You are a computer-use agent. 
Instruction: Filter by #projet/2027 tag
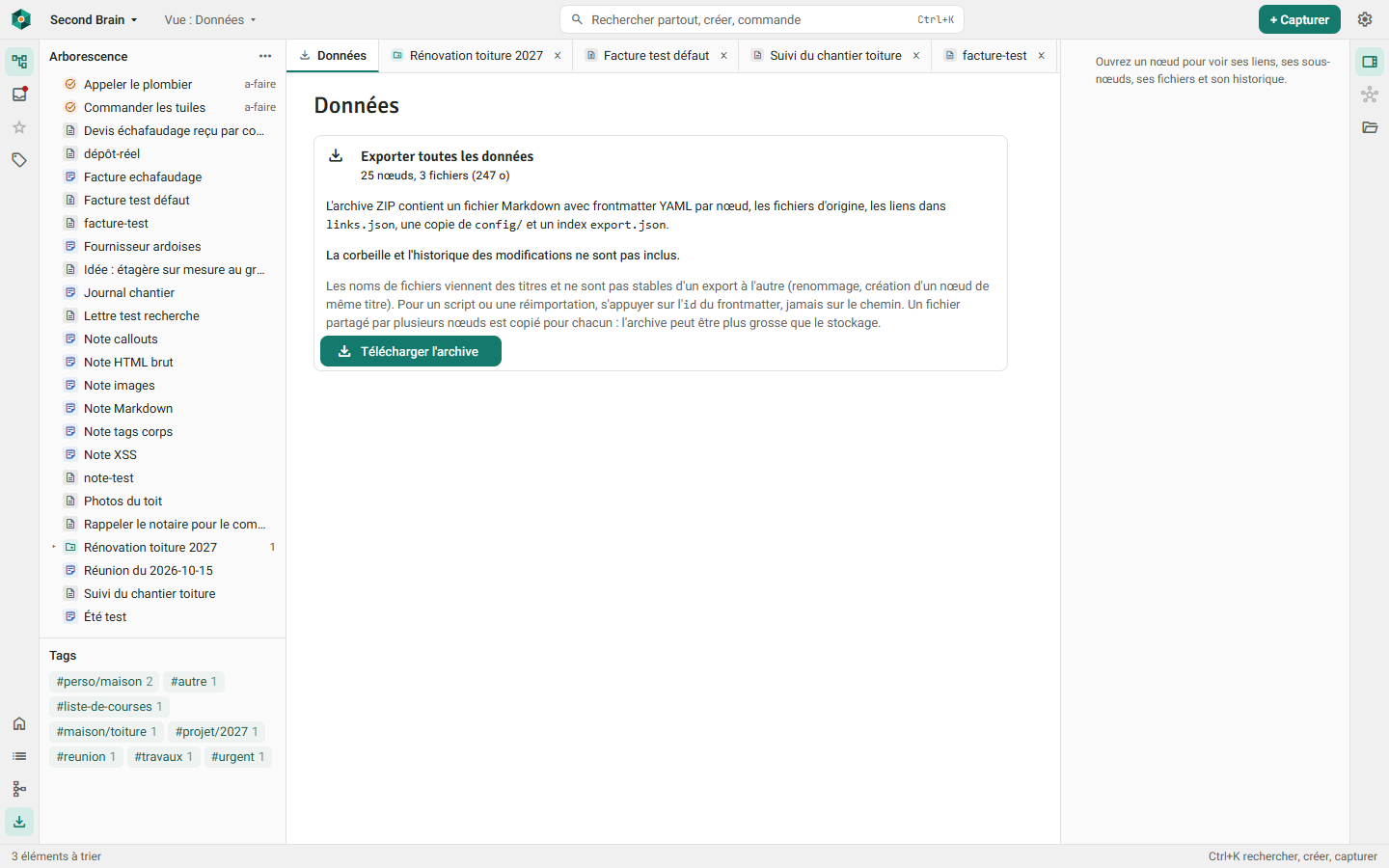click(x=216, y=732)
